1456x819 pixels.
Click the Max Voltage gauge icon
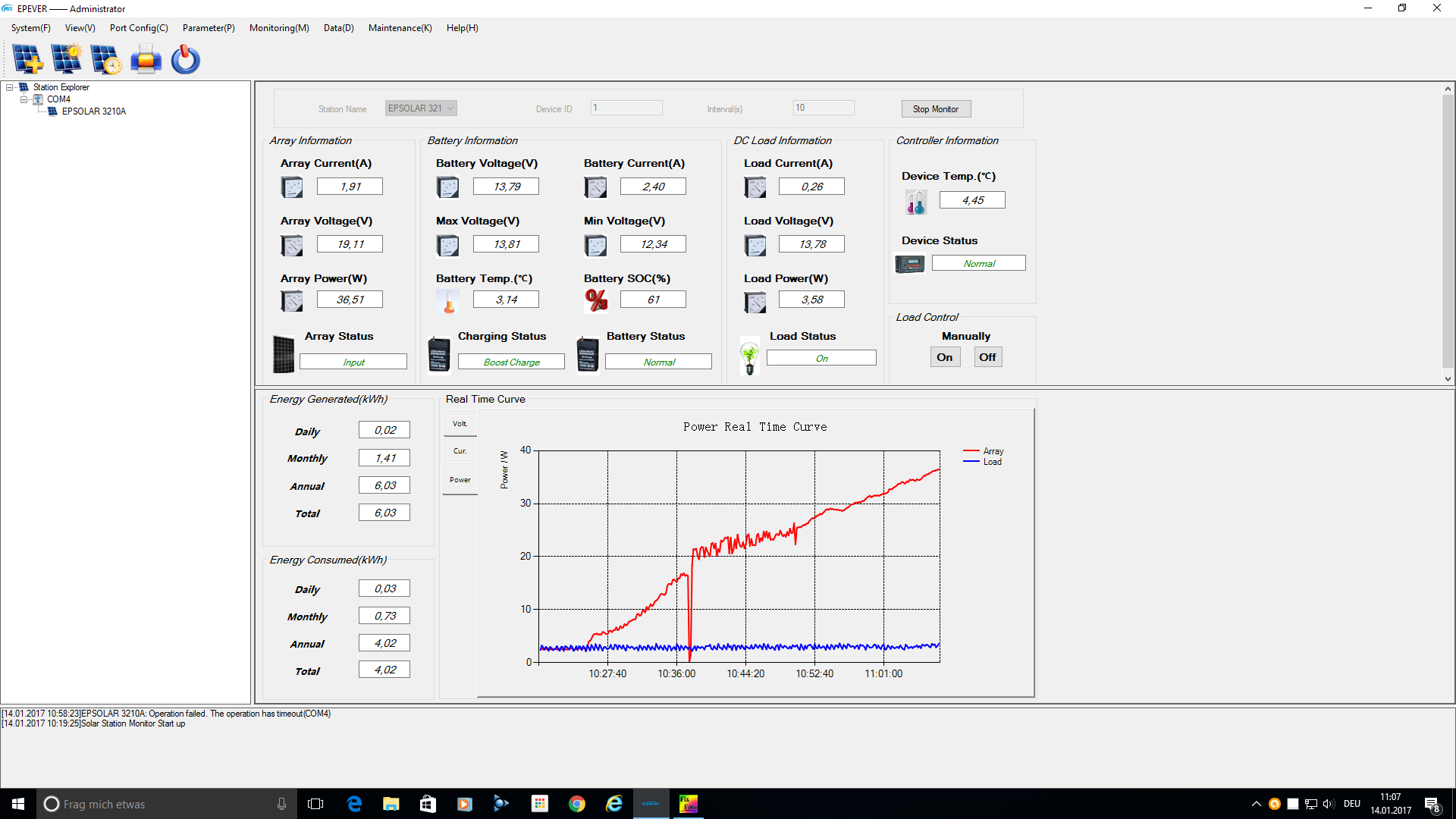point(448,244)
